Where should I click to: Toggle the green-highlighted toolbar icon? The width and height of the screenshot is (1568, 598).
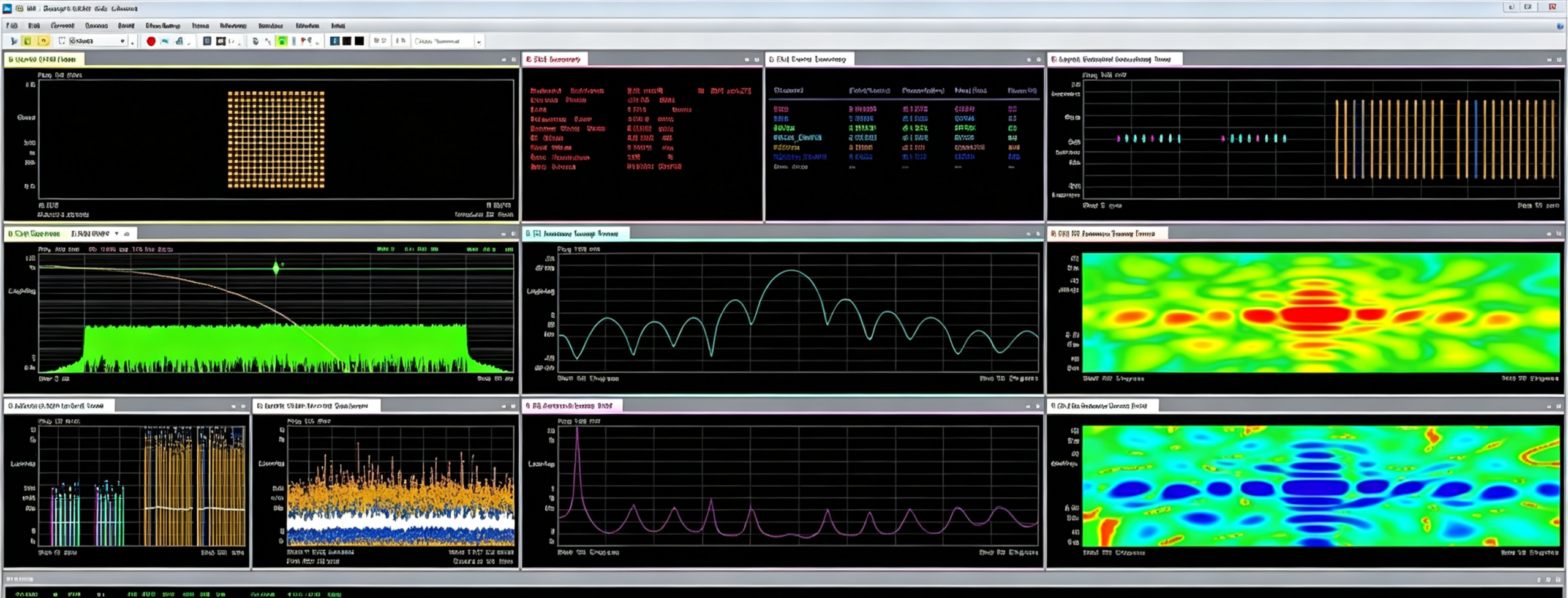[x=282, y=41]
